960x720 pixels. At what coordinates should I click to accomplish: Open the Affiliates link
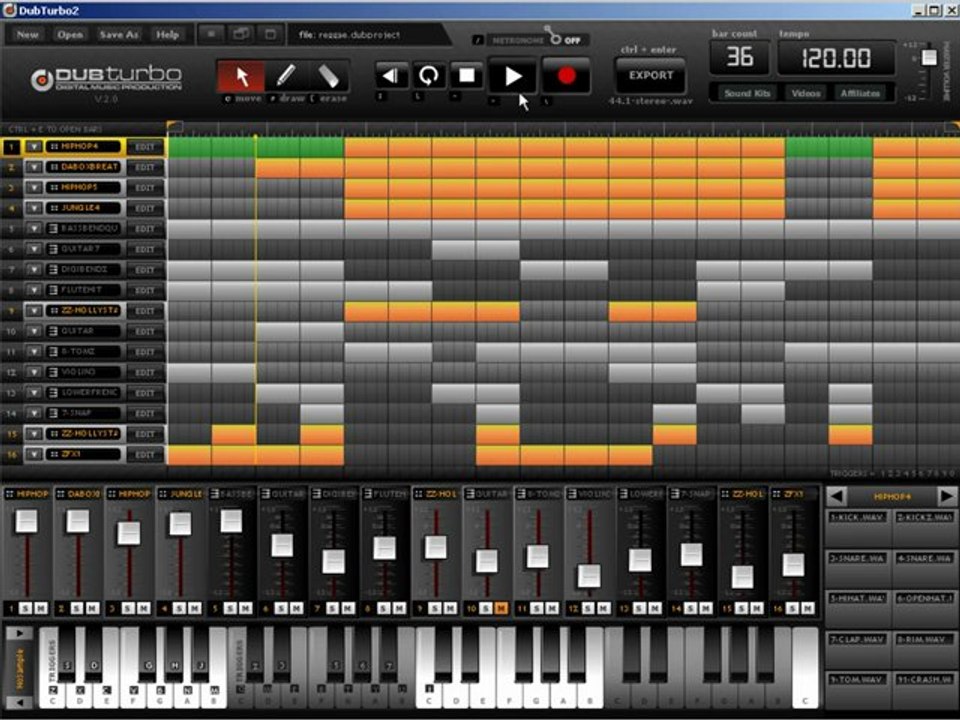860,93
